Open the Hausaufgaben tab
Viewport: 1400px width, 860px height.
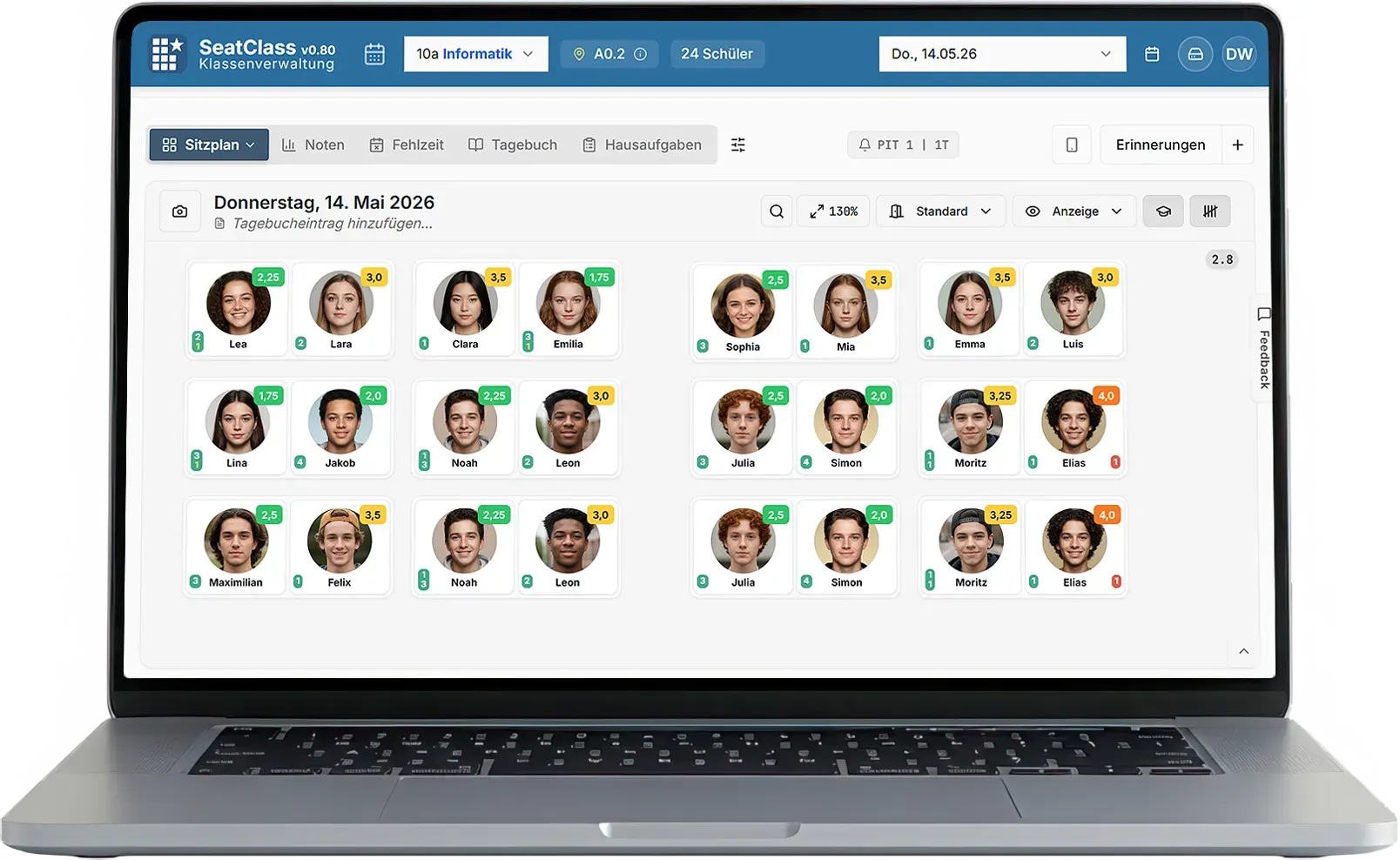pos(642,145)
